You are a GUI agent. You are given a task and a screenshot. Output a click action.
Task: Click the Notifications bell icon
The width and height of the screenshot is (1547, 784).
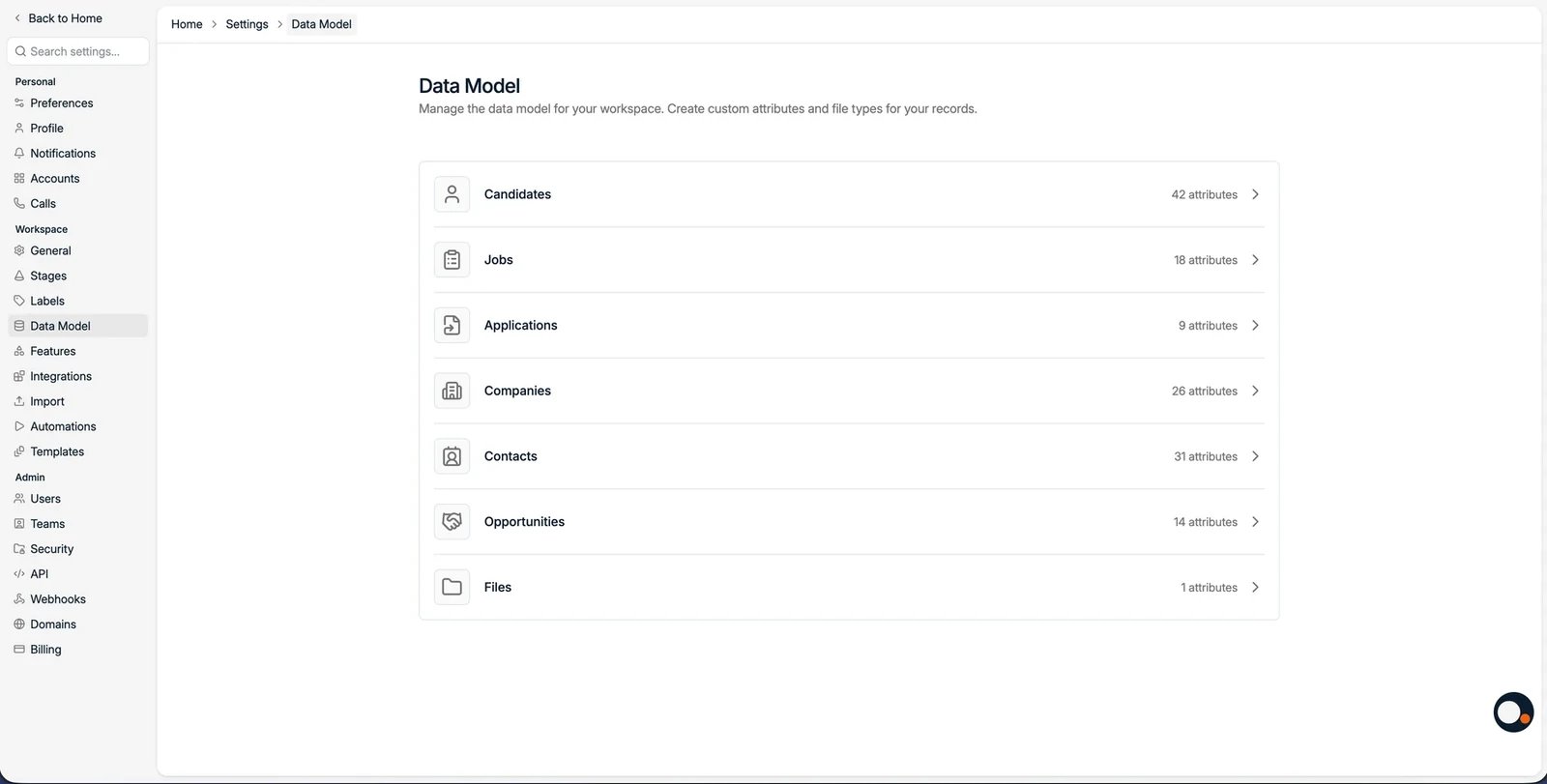(19, 153)
